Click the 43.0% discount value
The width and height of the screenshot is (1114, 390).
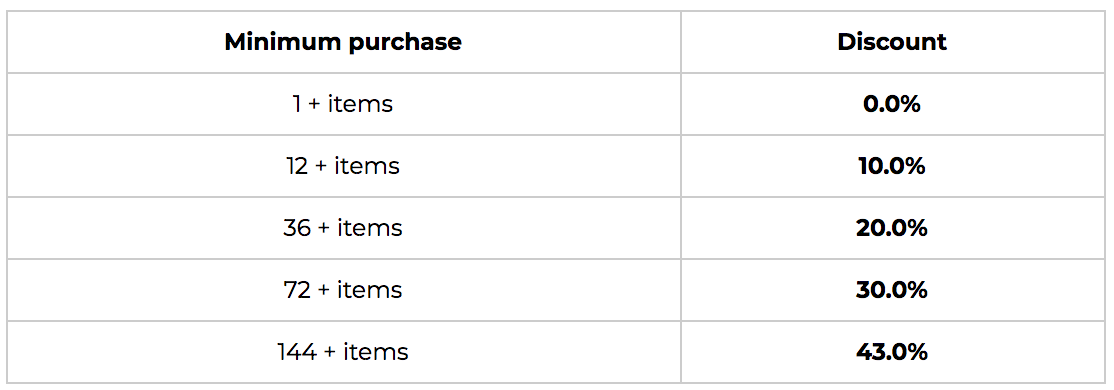[x=892, y=352]
